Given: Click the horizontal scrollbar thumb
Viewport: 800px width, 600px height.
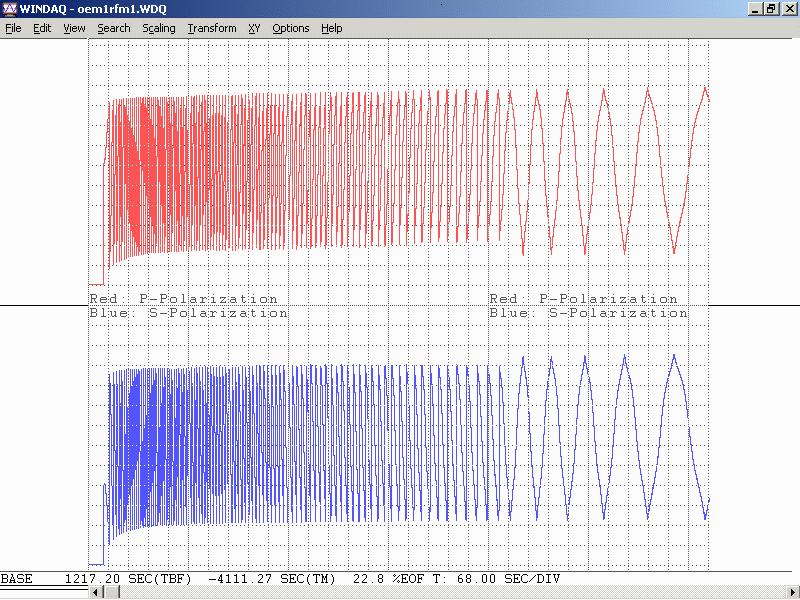Looking at the screenshot, I should tap(111, 592).
